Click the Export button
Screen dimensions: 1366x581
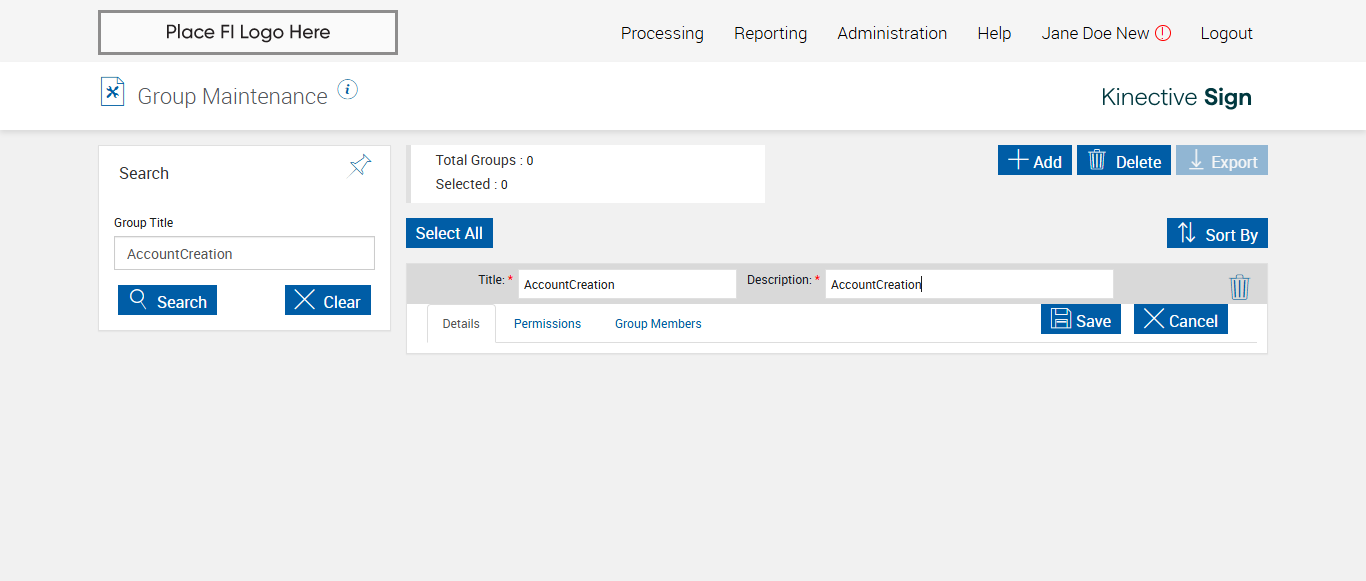(x=1221, y=161)
